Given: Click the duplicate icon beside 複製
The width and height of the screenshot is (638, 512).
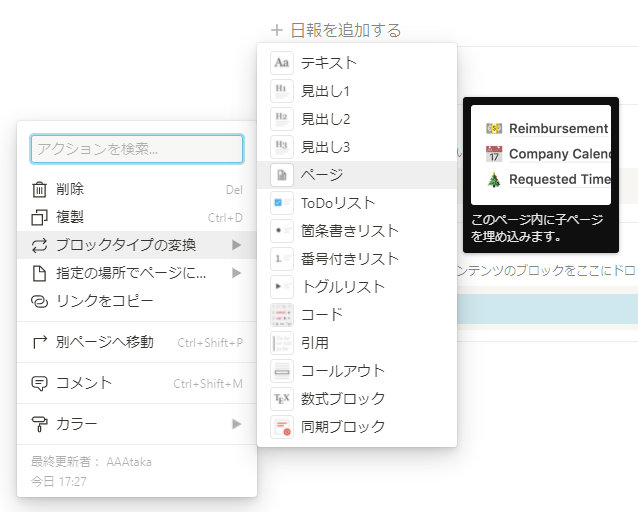Looking at the screenshot, I should (x=39, y=217).
